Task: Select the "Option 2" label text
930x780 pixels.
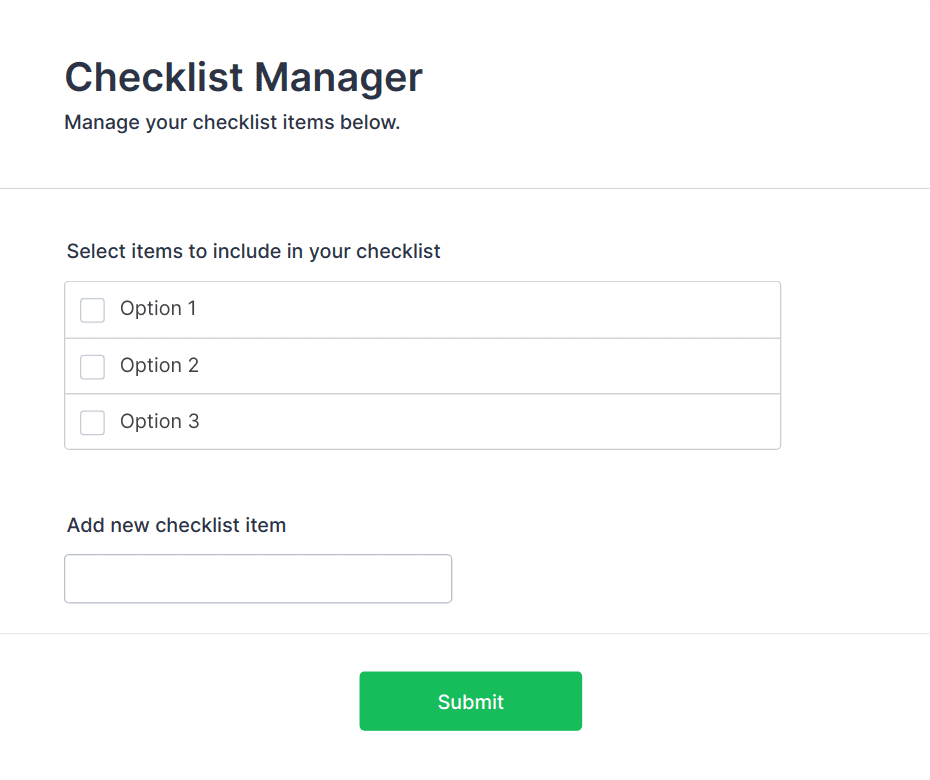Action: click(159, 366)
